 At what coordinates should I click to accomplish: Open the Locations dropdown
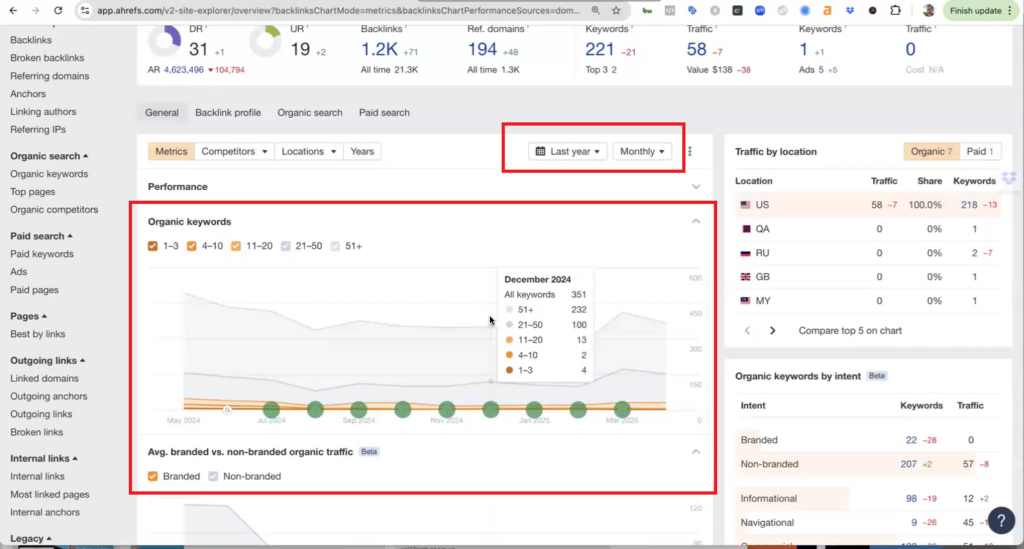click(x=308, y=151)
